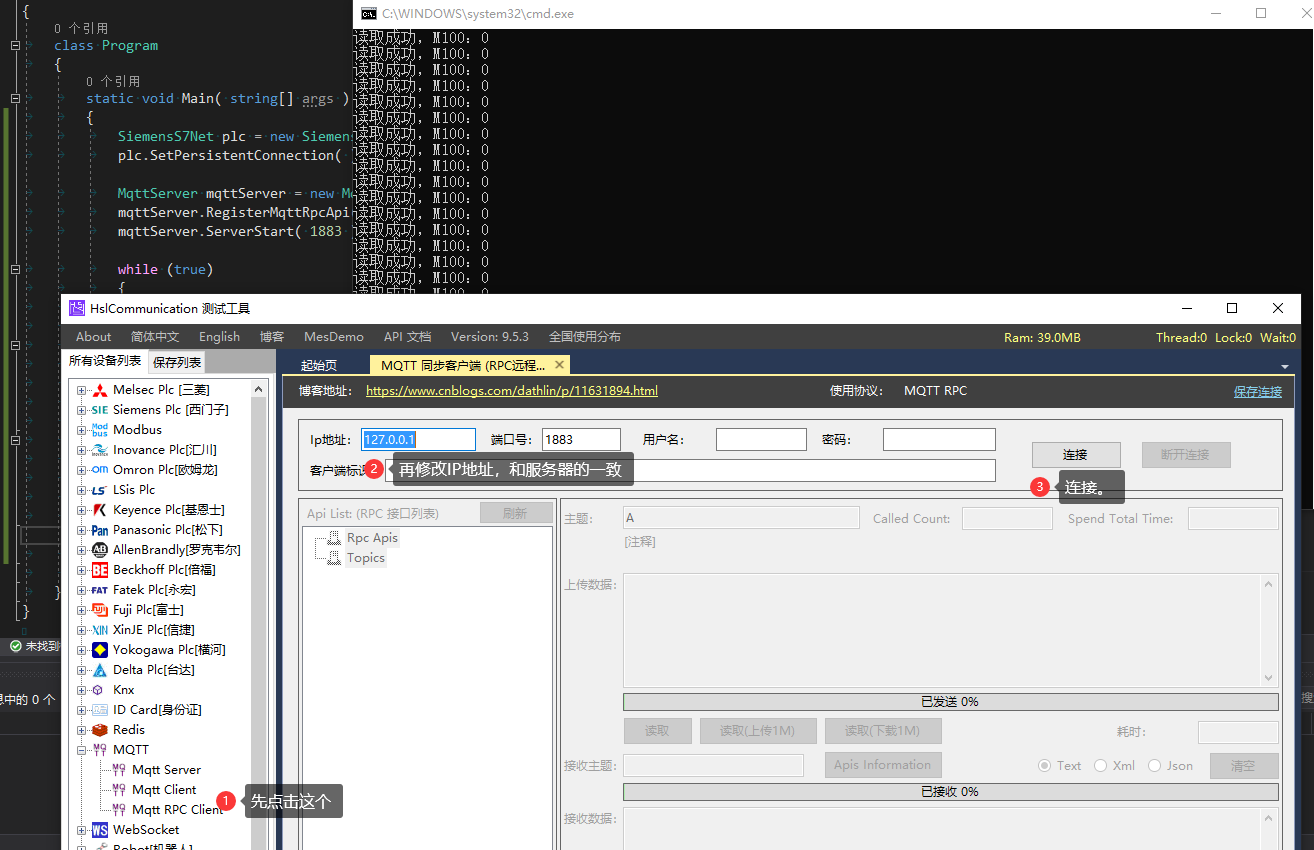Switch receive format to Json
The width and height of the screenshot is (1314, 850).
1155,765
